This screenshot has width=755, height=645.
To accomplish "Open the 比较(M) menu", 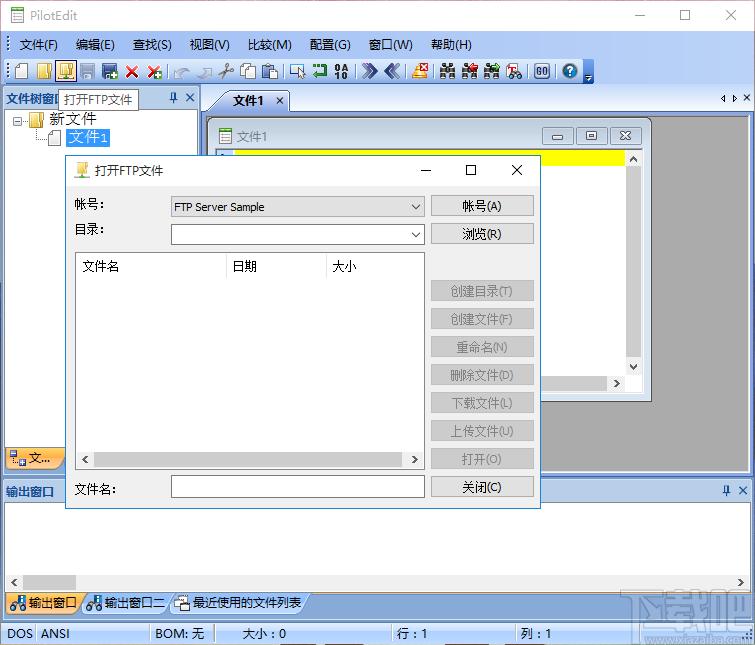I will 270,45.
